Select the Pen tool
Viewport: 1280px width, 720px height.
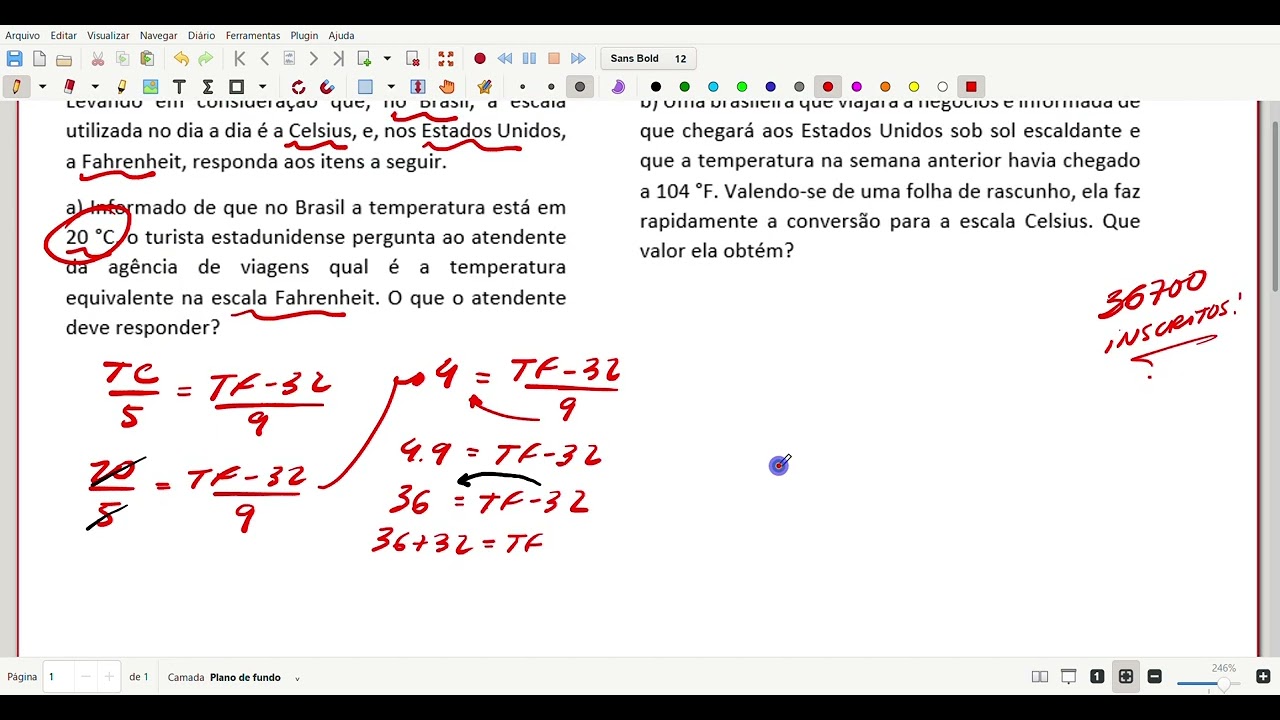pos(15,87)
